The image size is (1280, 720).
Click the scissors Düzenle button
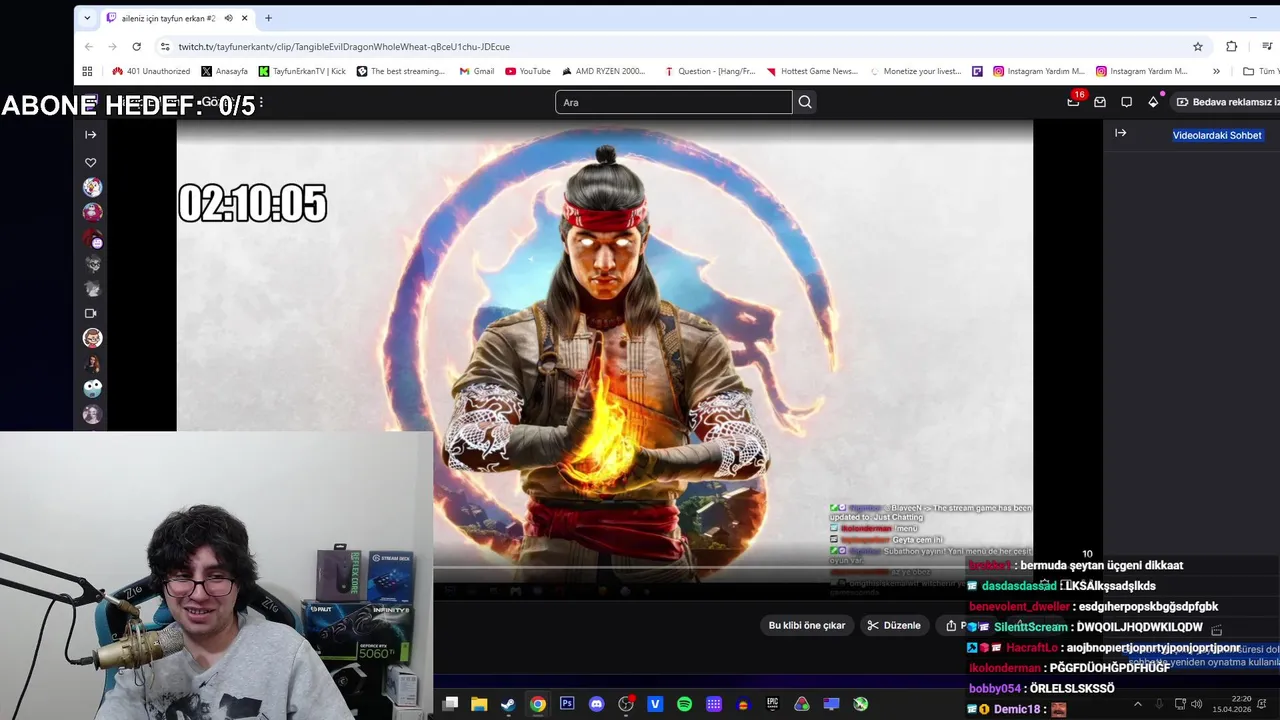coord(894,625)
